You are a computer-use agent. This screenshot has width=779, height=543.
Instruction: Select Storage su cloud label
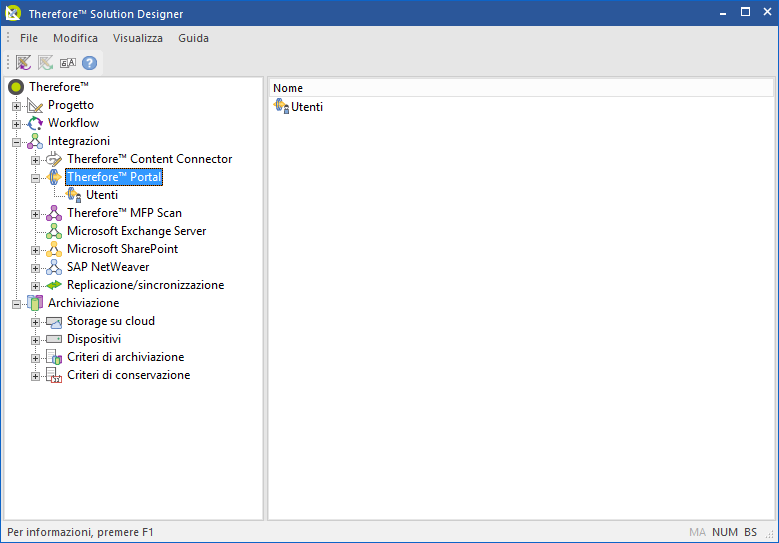[x=111, y=321]
